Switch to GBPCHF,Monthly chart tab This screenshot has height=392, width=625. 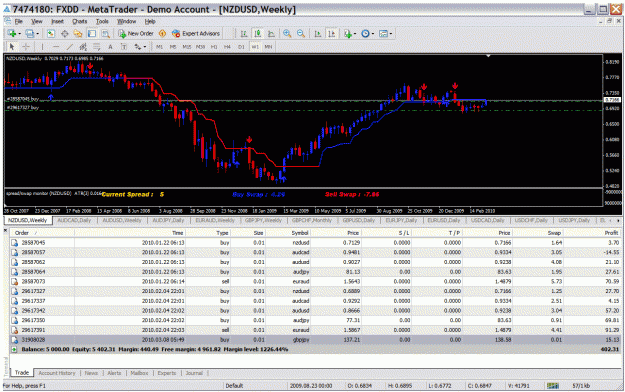[x=312, y=220]
